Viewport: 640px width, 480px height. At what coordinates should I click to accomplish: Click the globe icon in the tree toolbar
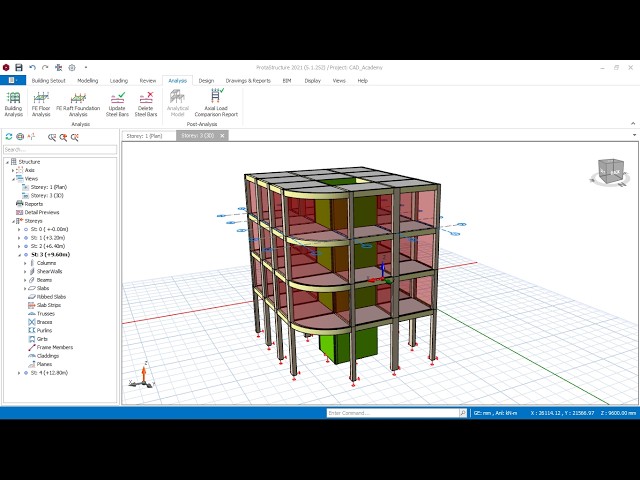click(20, 137)
